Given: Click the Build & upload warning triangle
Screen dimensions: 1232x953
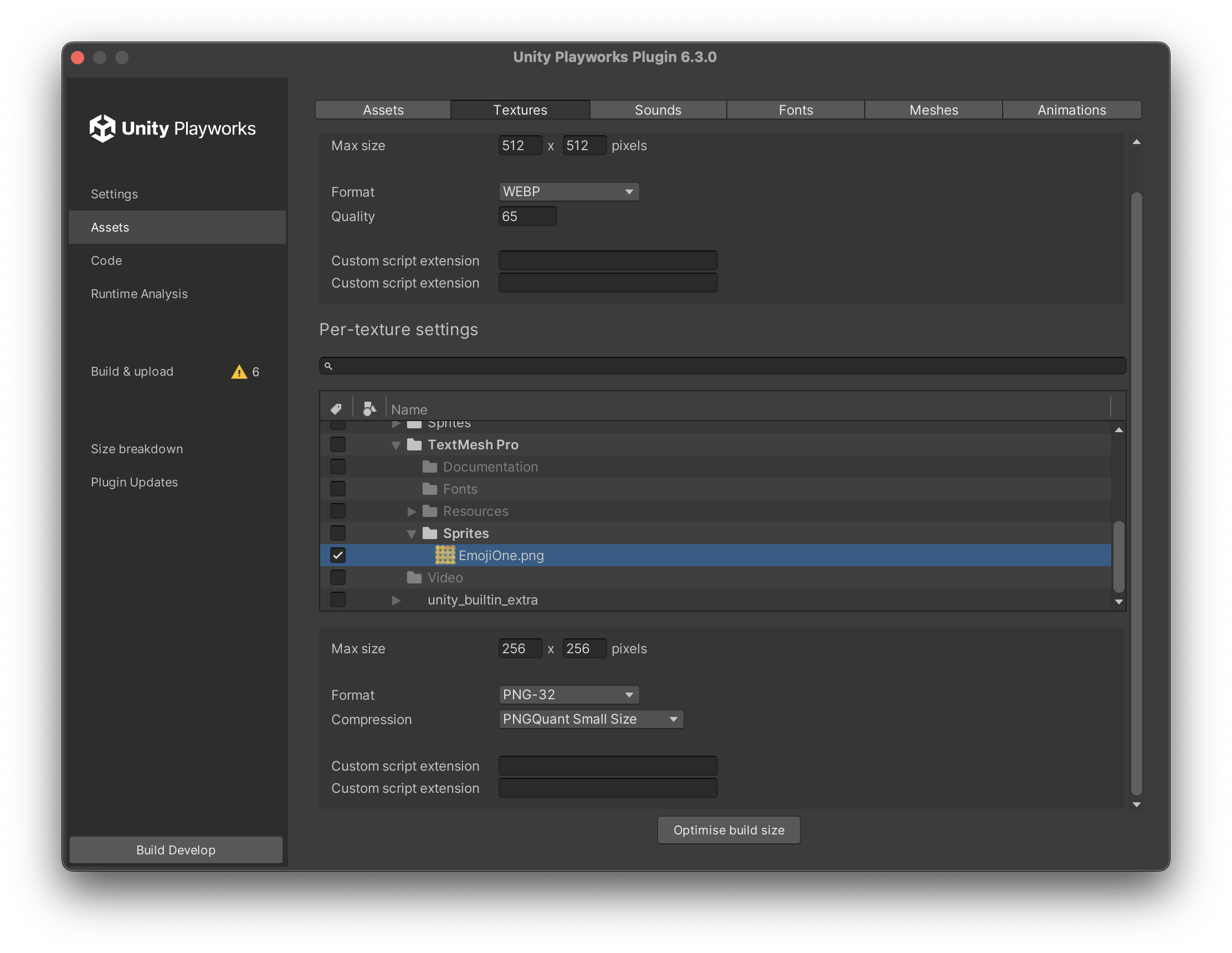Looking at the screenshot, I should pyautogui.click(x=239, y=372).
